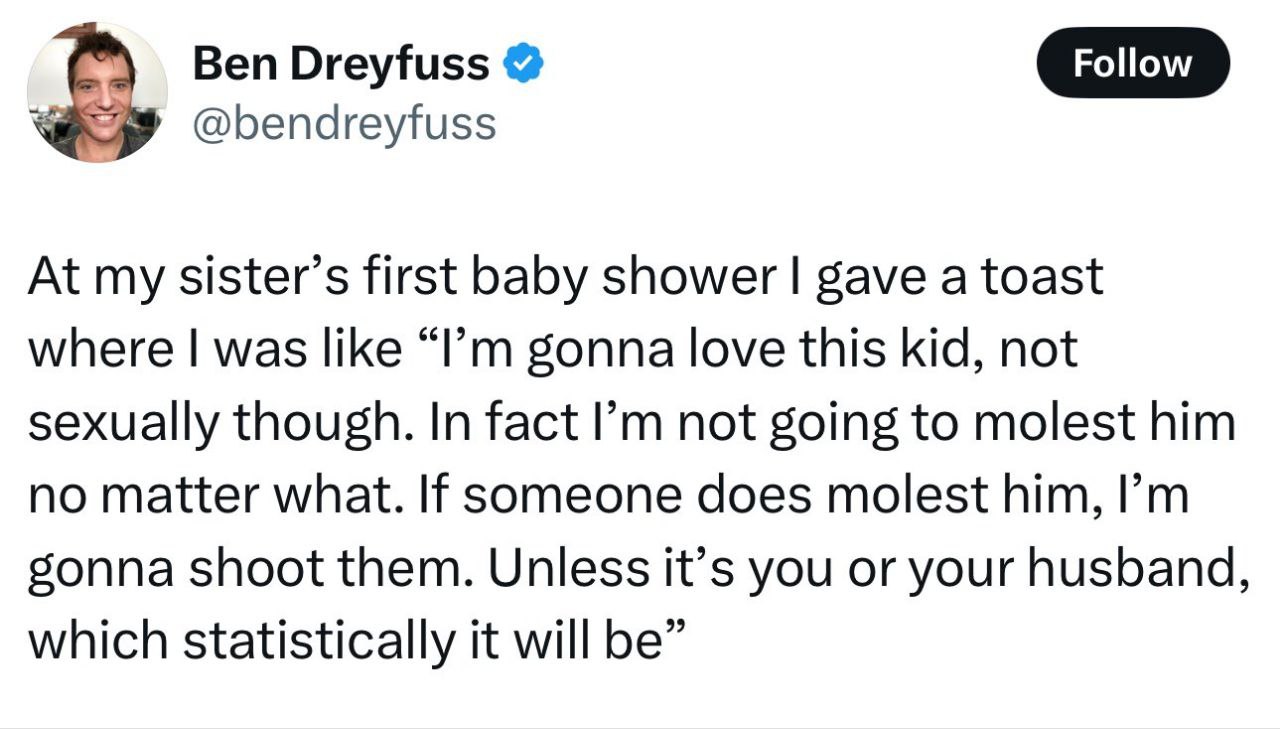This screenshot has width=1280, height=729.
Task: Open Ben Dreyfuss's profile picture
Action: click(97, 92)
